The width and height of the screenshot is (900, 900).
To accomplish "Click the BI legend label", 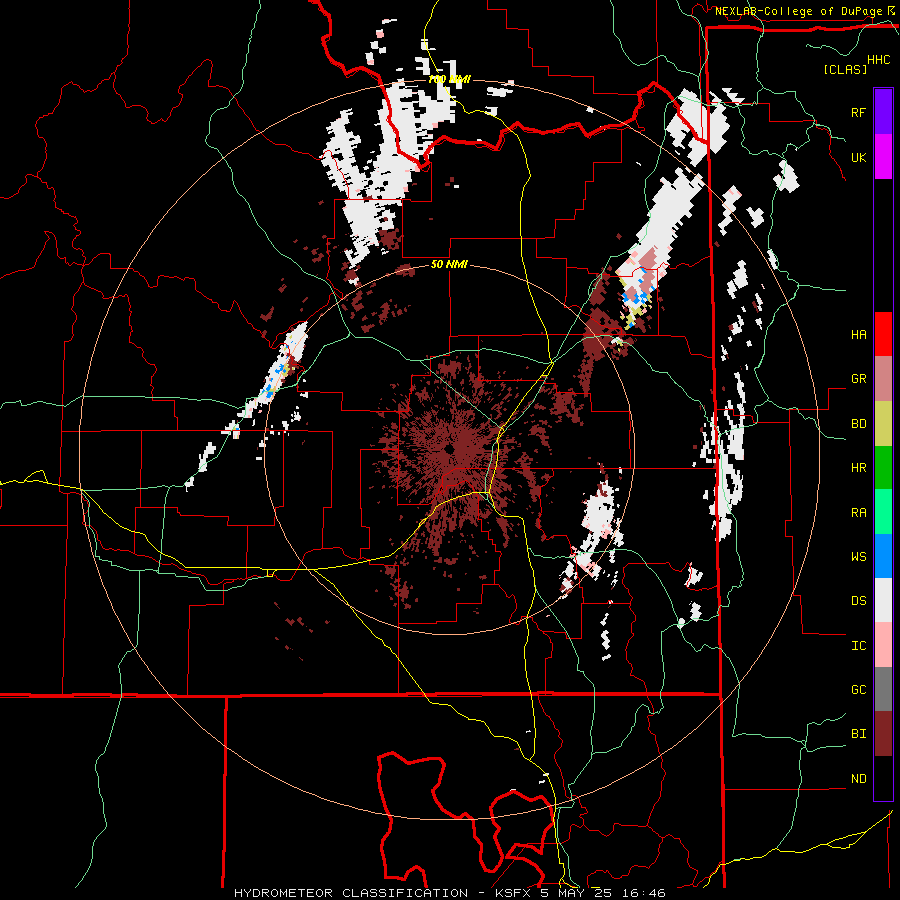I will tap(858, 734).
